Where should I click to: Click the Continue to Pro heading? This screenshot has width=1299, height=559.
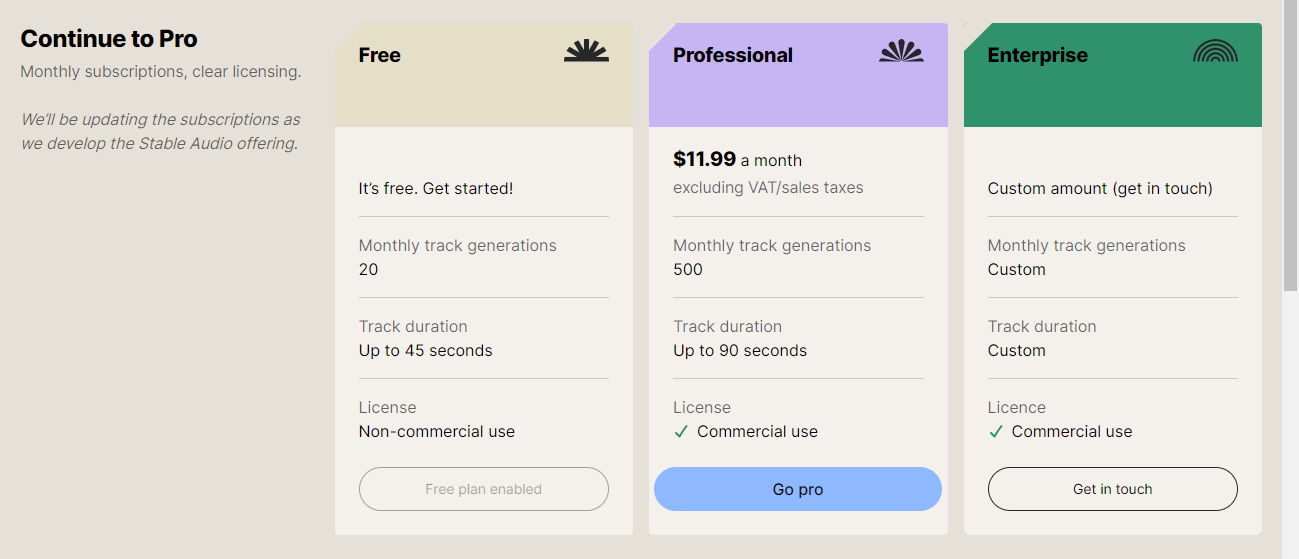tap(109, 39)
